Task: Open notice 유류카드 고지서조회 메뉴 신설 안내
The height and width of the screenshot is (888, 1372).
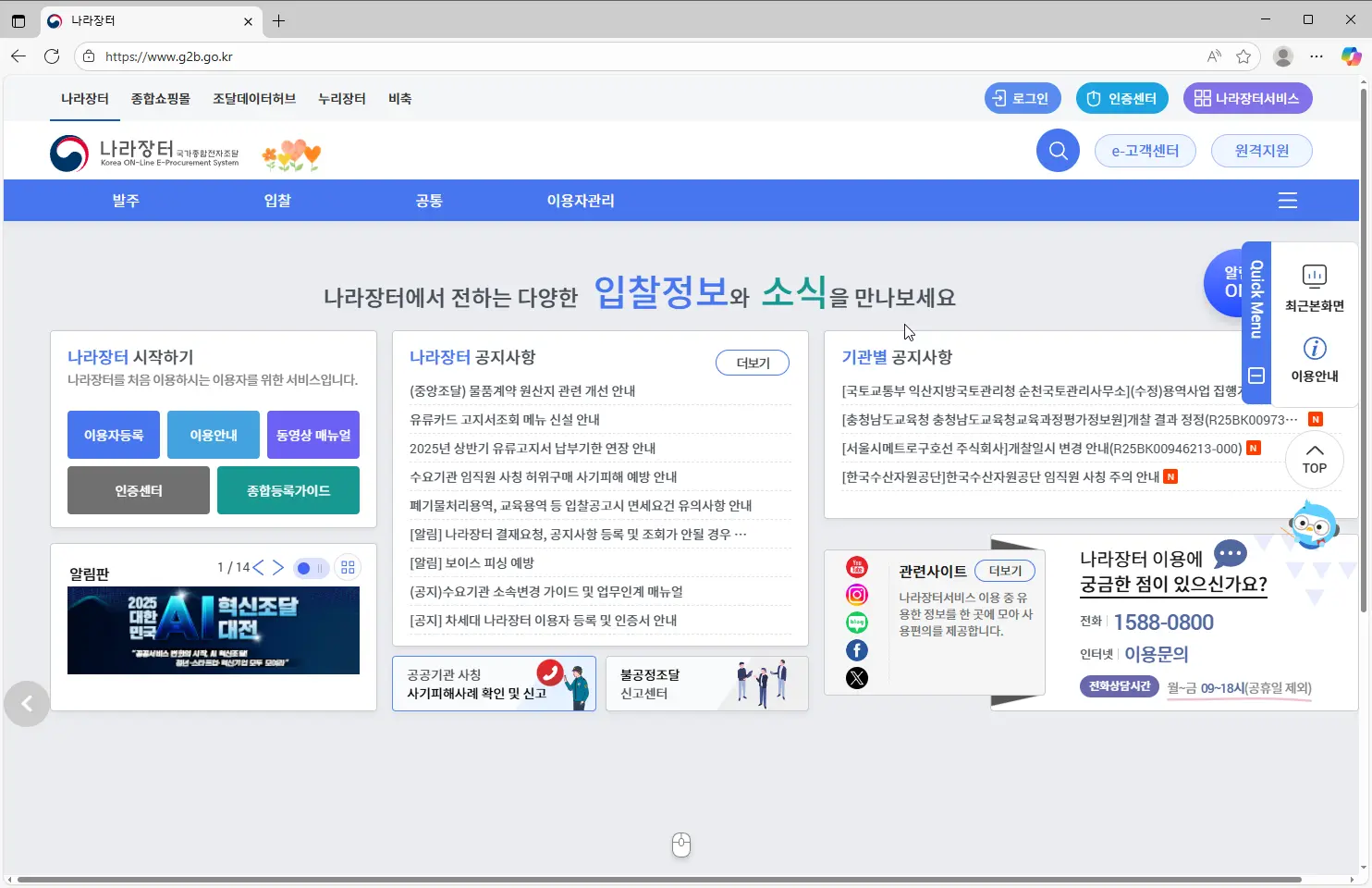Action: click(505, 420)
